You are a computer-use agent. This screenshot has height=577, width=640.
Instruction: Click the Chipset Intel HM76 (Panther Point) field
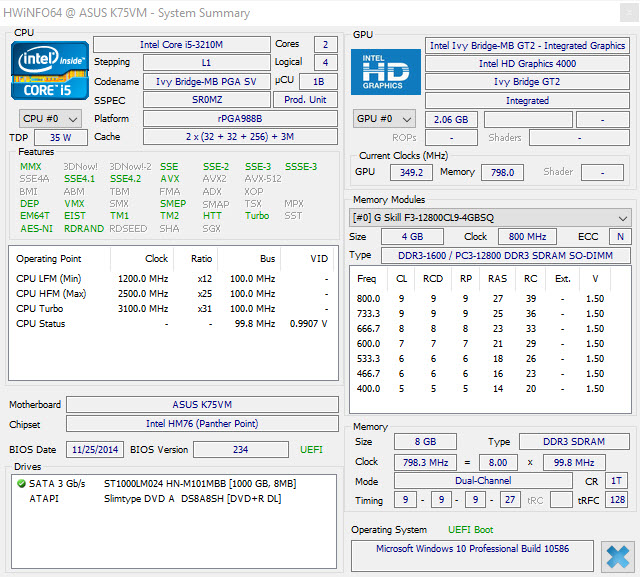pyautogui.click(x=202, y=424)
